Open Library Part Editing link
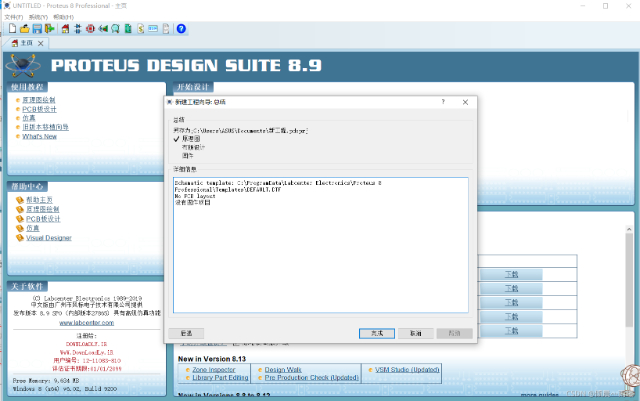This screenshot has width=640, height=401. pos(220,378)
